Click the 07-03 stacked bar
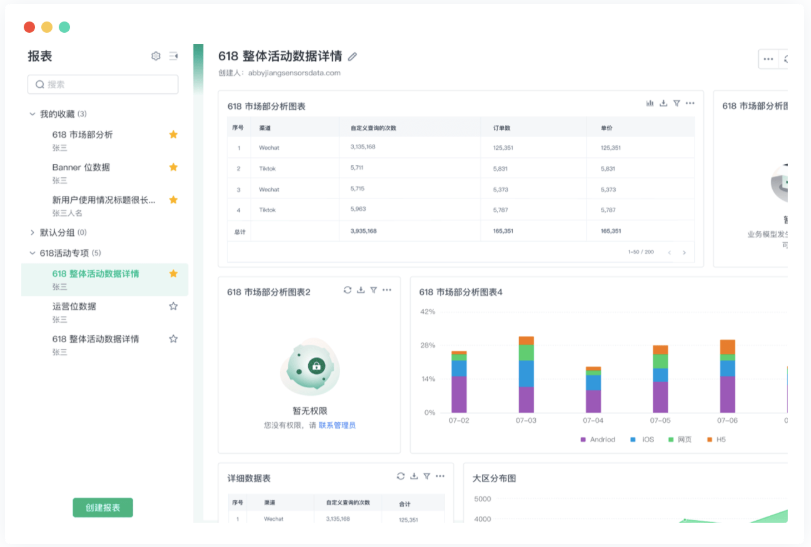Image resolution: width=811 pixels, height=547 pixels. (x=526, y=374)
